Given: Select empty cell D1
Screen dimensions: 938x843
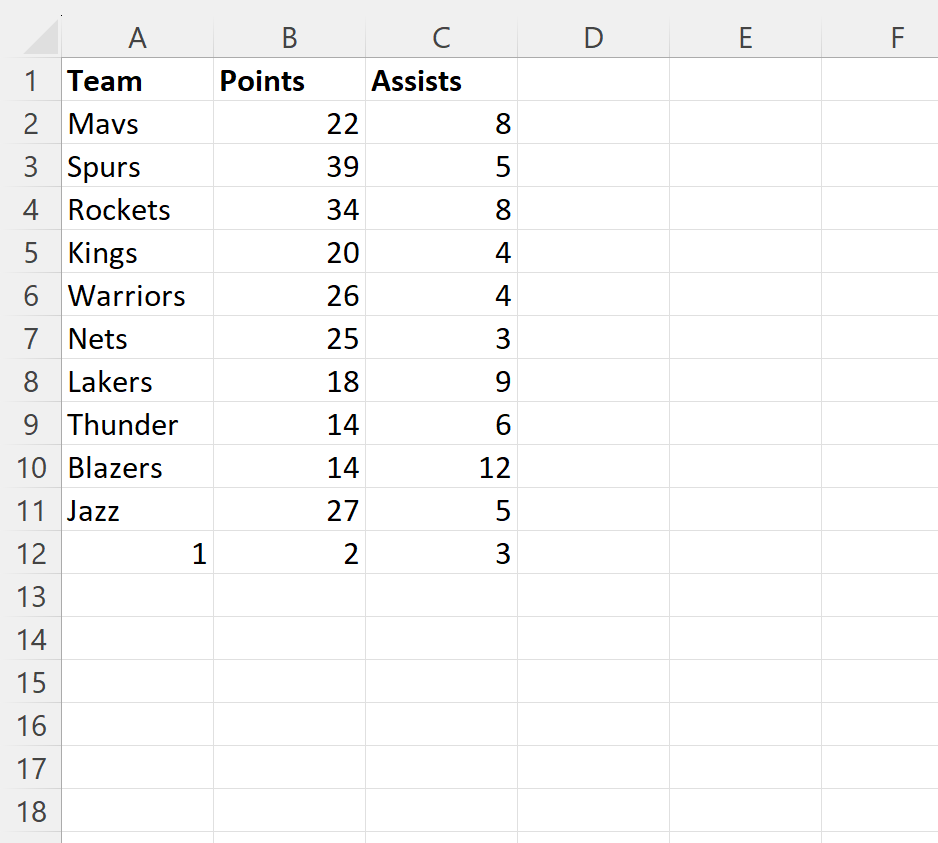Looking at the screenshot, I should click(x=593, y=81).
